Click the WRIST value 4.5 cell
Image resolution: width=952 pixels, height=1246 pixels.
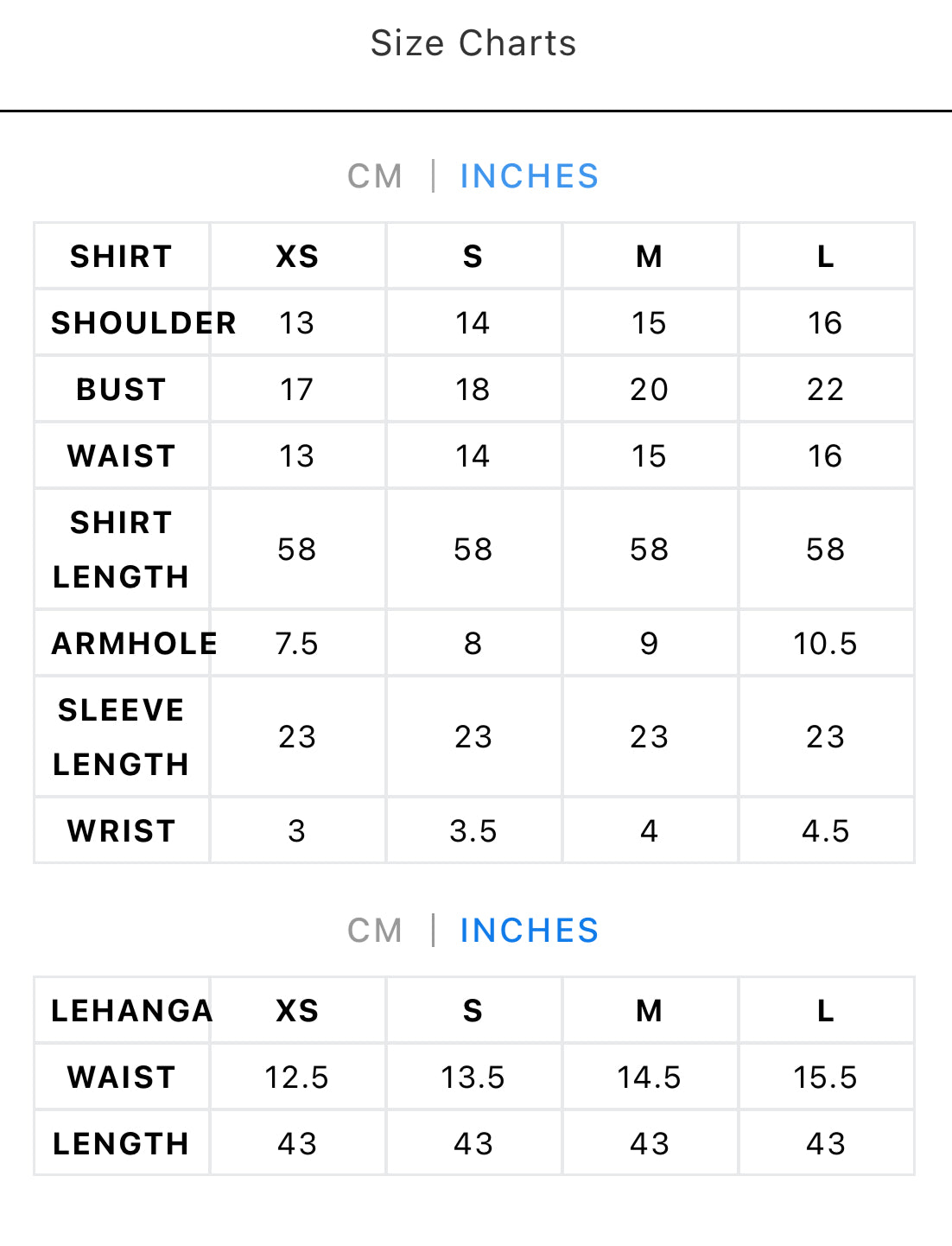point(826,831)
